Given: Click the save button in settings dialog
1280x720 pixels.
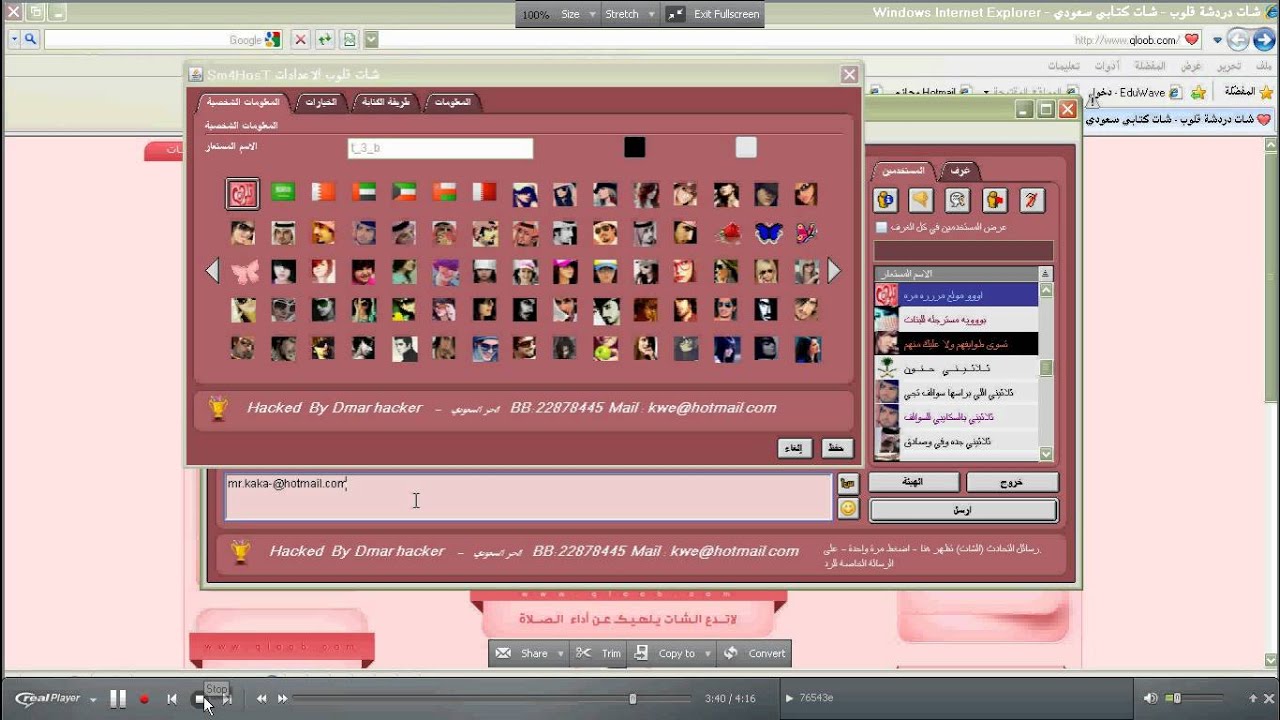Looking at the screenshot, I should (x=836, y=448).
